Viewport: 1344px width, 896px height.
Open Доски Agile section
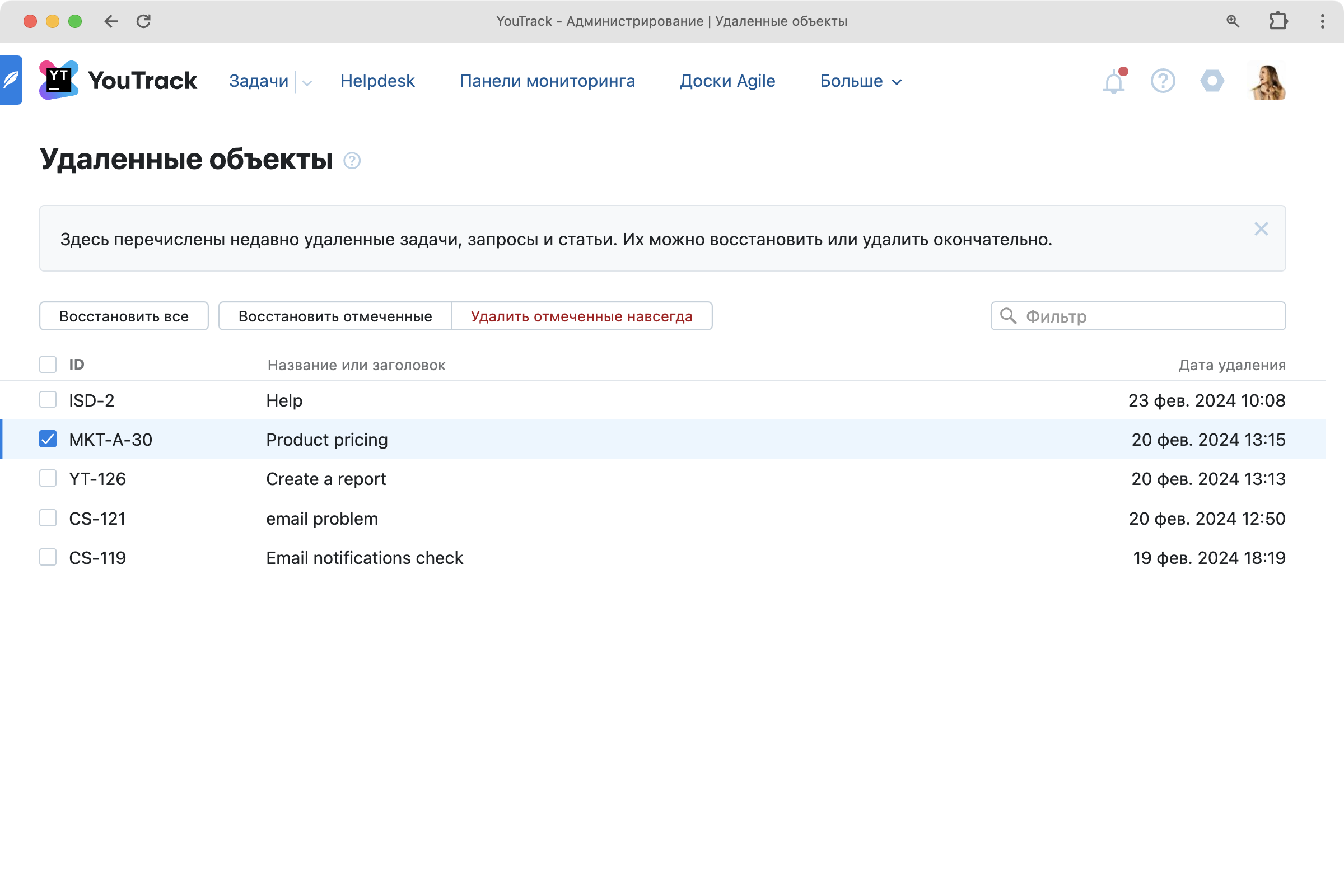tap(727, 81)
